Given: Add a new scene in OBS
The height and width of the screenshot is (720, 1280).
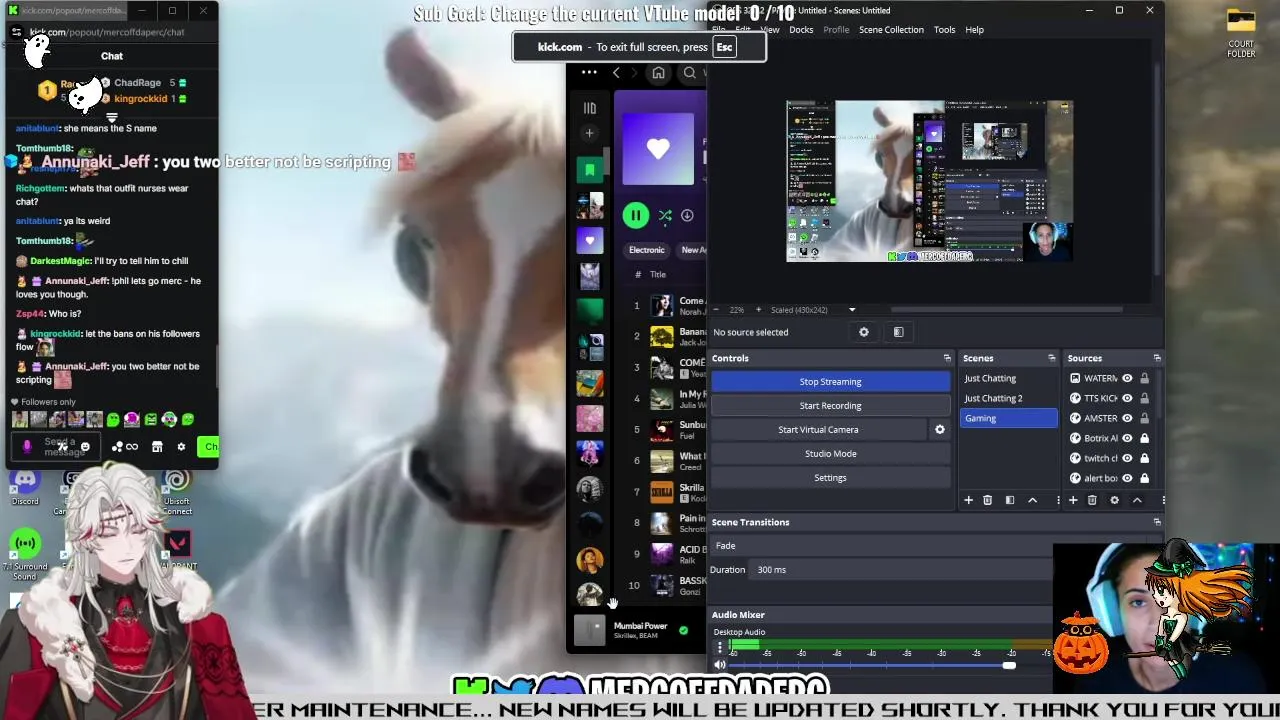Looking at the screenshot, I should (x=968, y=500).
